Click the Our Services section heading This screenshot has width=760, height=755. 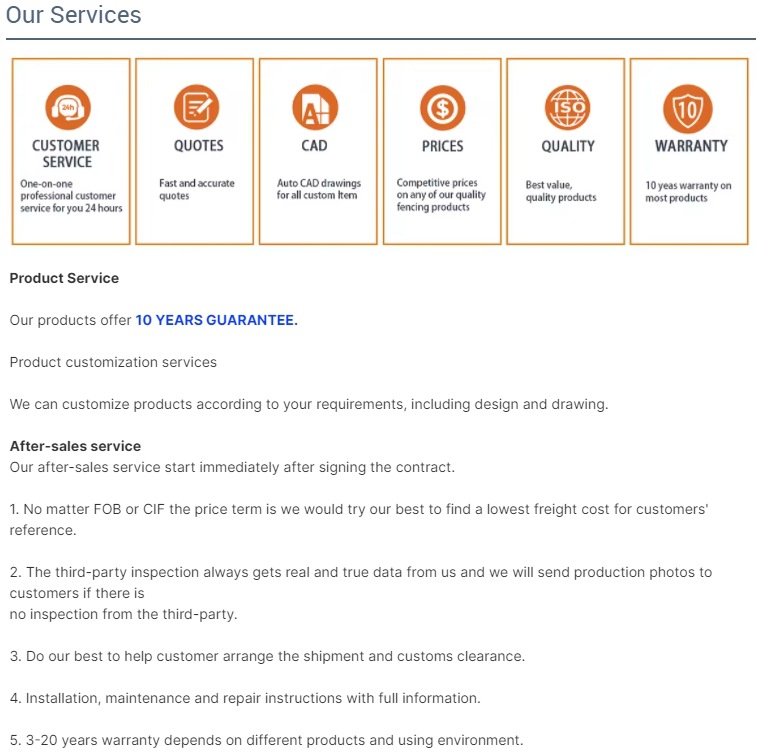[73, 15]
